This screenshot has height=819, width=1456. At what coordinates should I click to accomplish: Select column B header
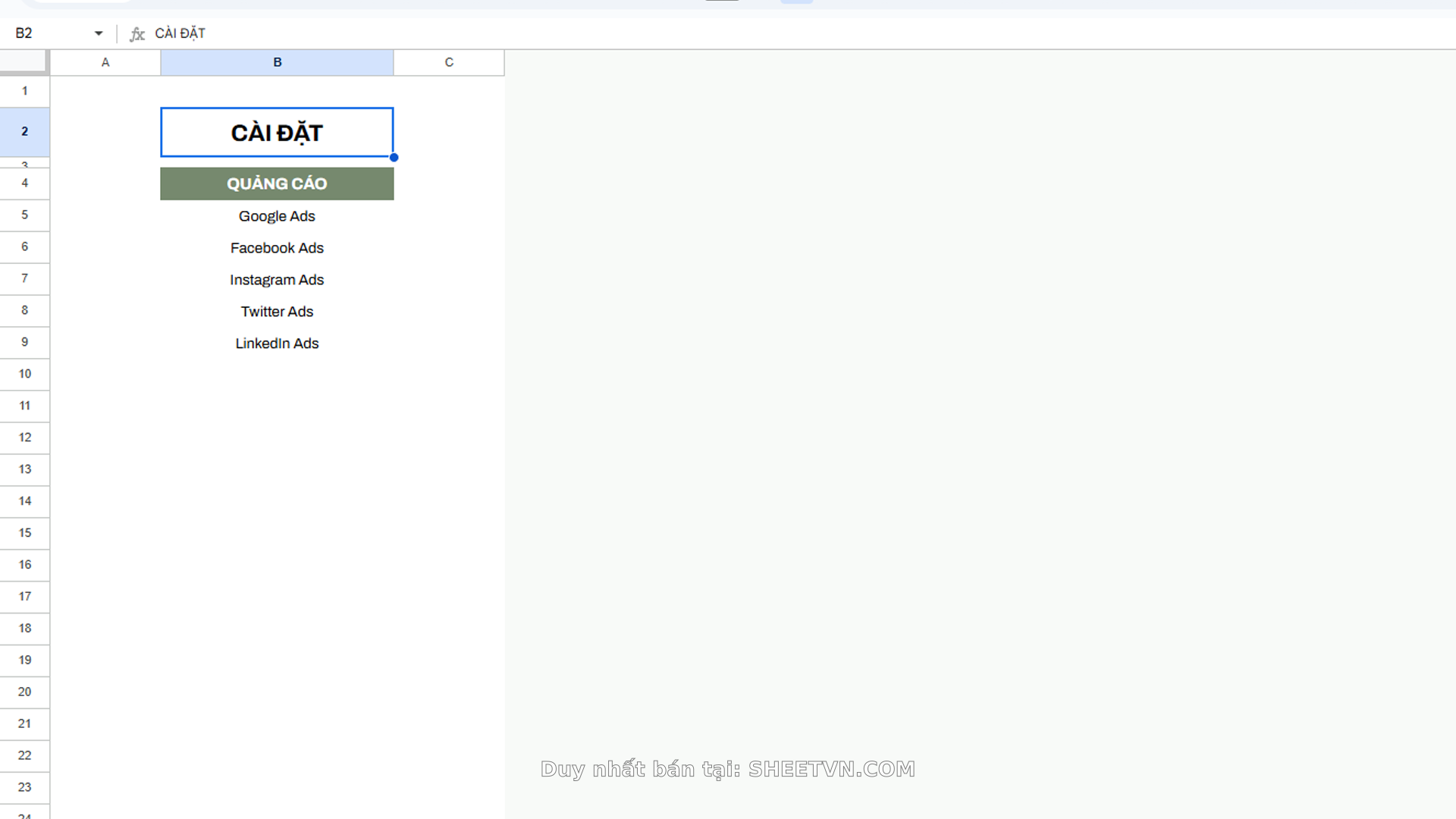click(277, 62)
